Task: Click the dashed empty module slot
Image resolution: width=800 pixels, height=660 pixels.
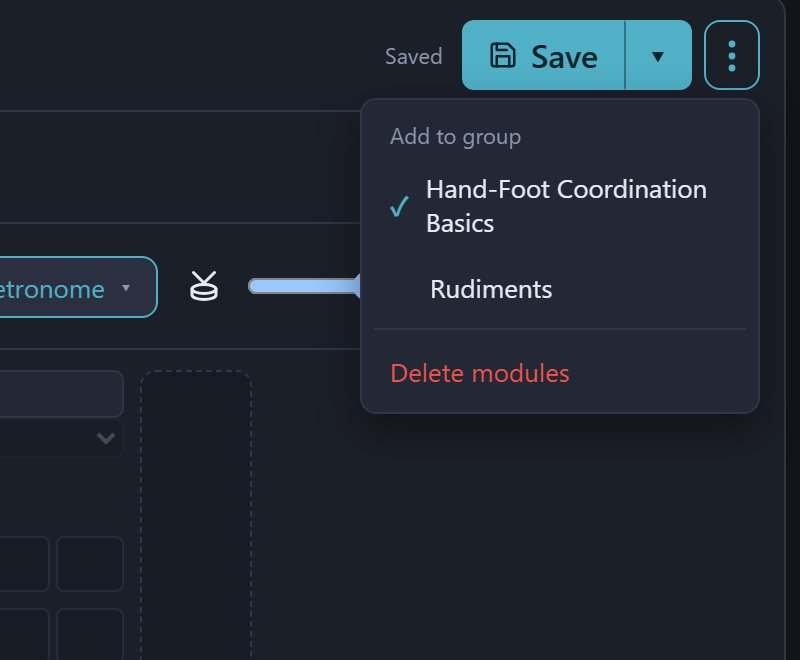Action: click(196, 515)
